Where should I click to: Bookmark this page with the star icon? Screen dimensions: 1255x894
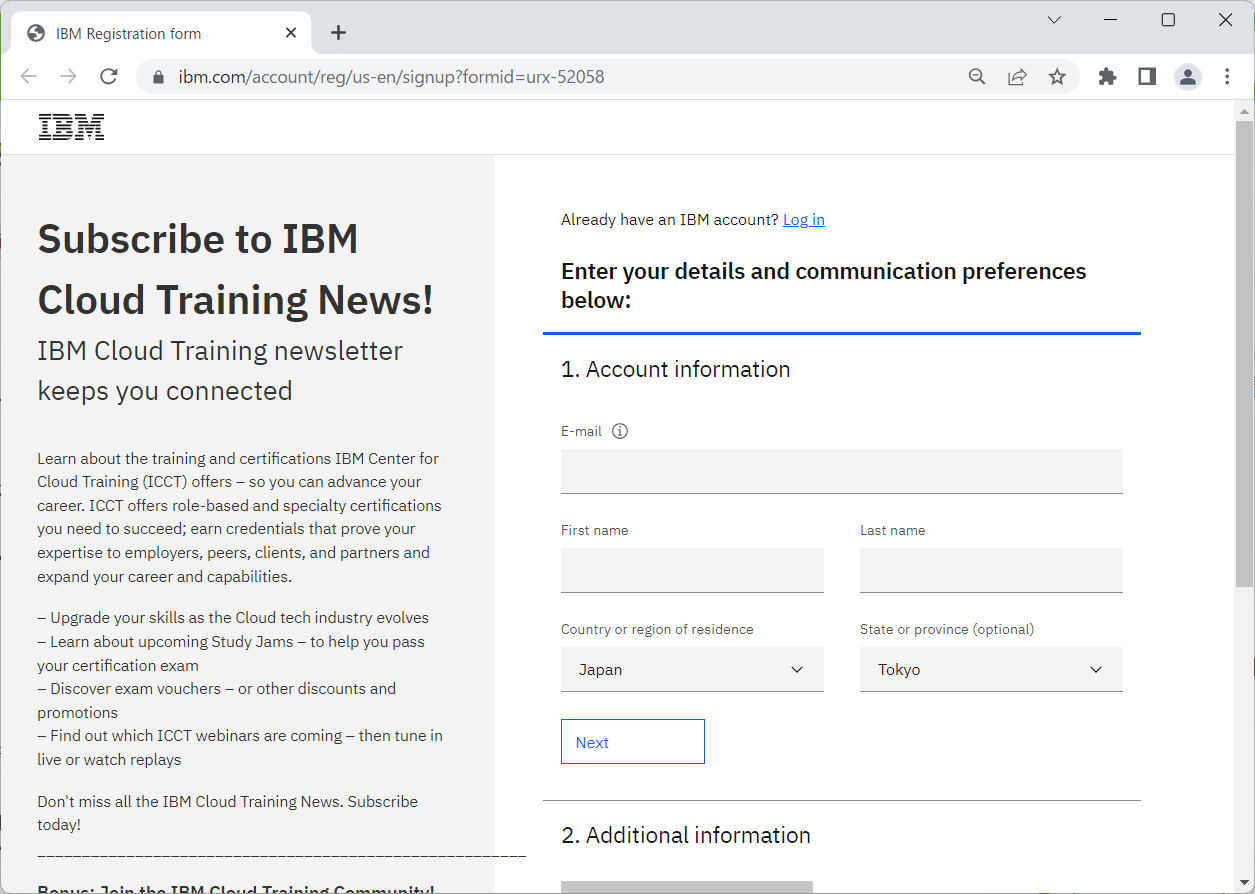click(x=1057, y=76)
